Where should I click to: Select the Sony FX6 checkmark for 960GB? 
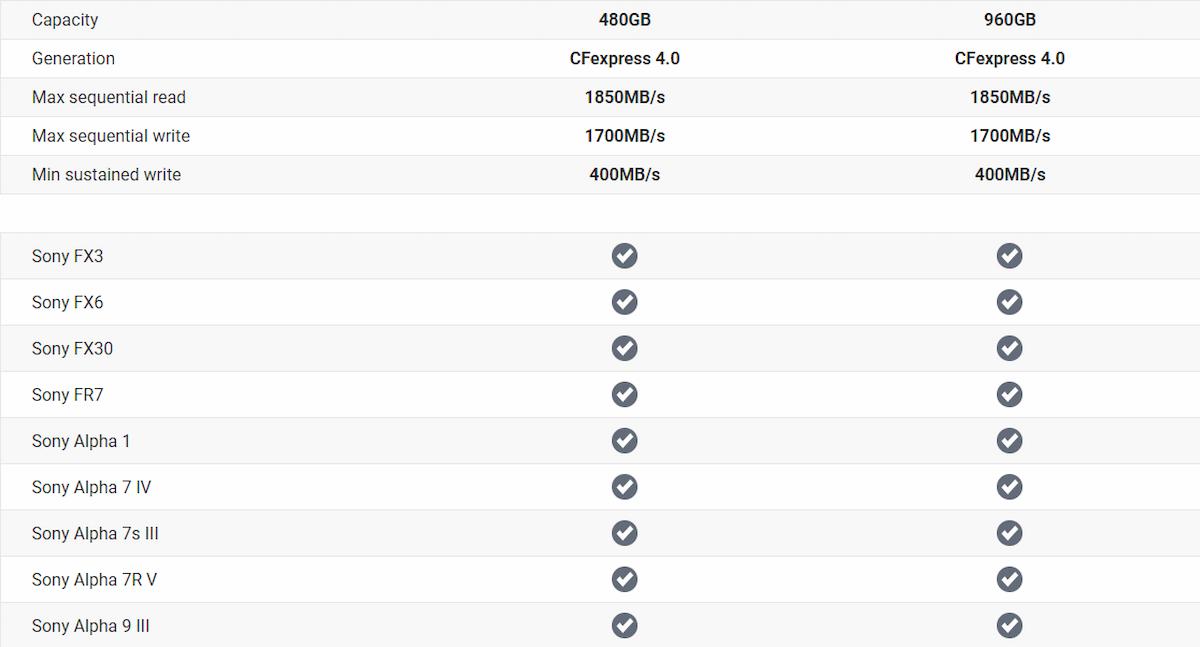[x=1009, y=302]
